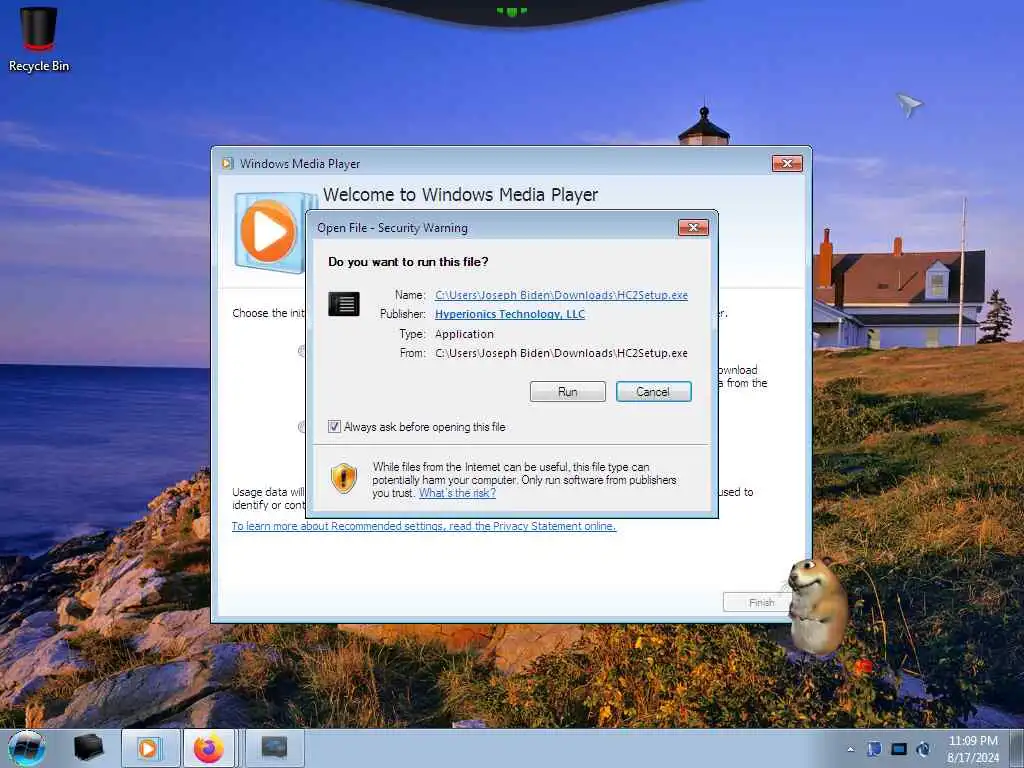The width and height of the screenshot is (1024, 768).
Task: Open the HC2Setup.exe Name file path link
Action: click(561, 295)
